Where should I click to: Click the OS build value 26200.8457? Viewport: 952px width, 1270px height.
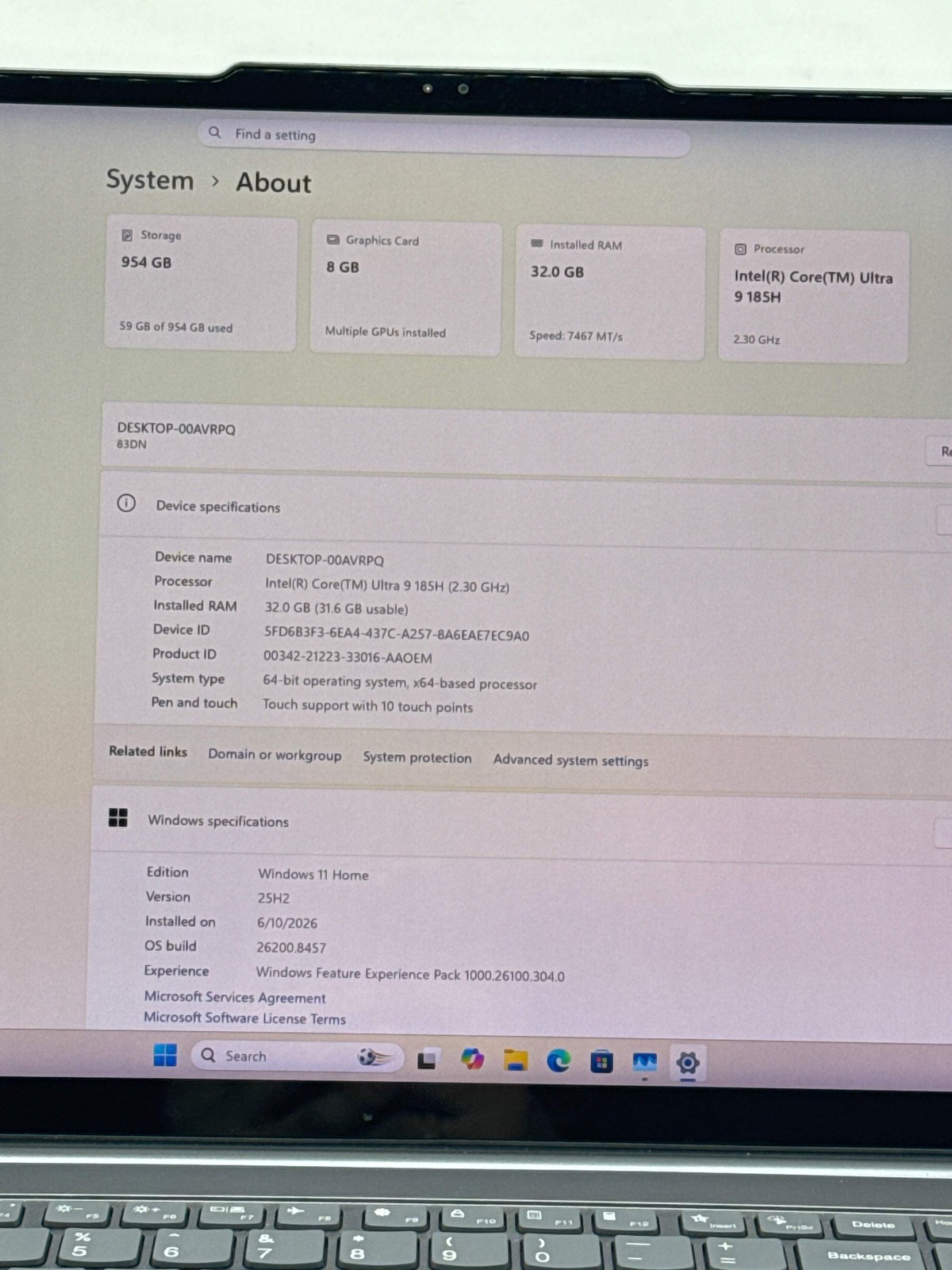pos(291,947)
